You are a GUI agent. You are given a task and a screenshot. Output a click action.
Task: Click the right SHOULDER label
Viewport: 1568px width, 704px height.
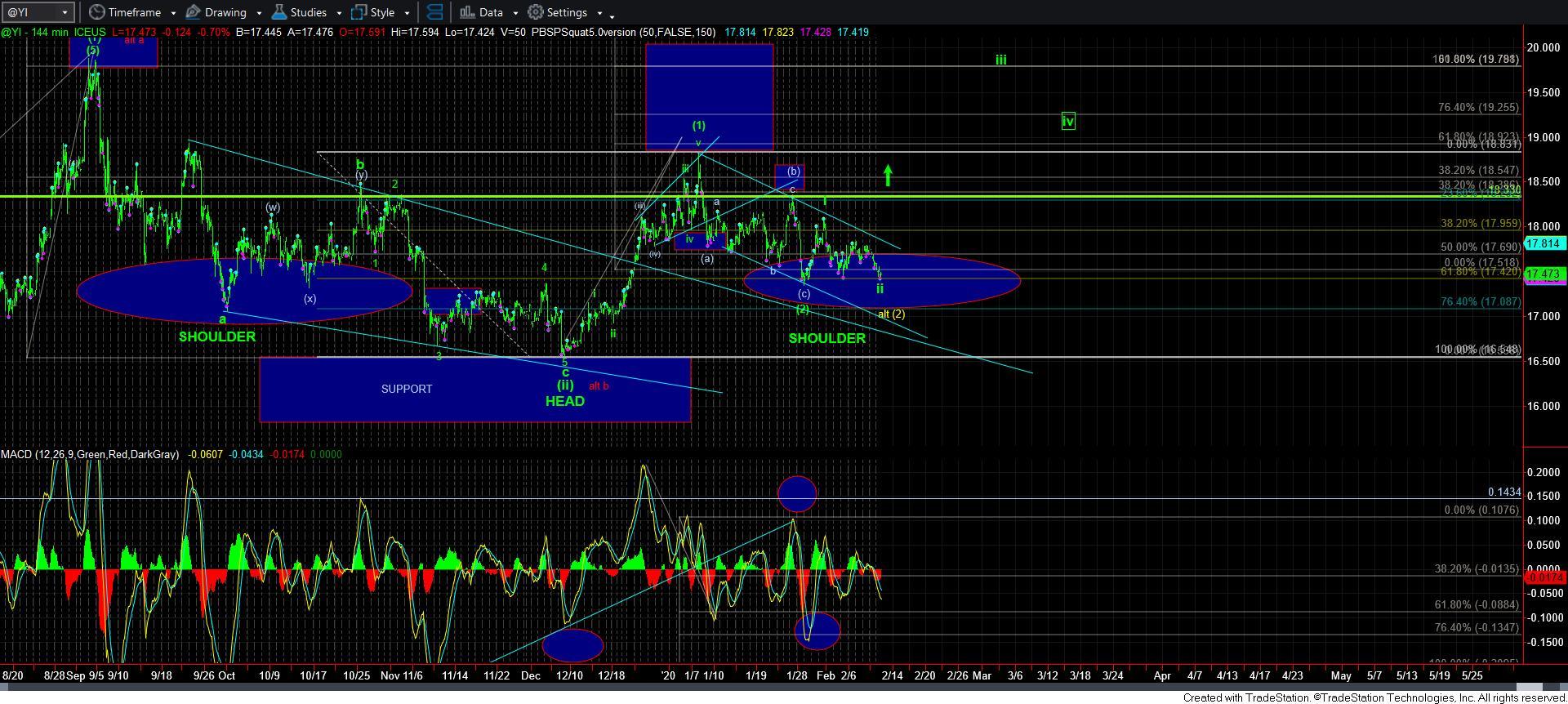tap(826, 338)
